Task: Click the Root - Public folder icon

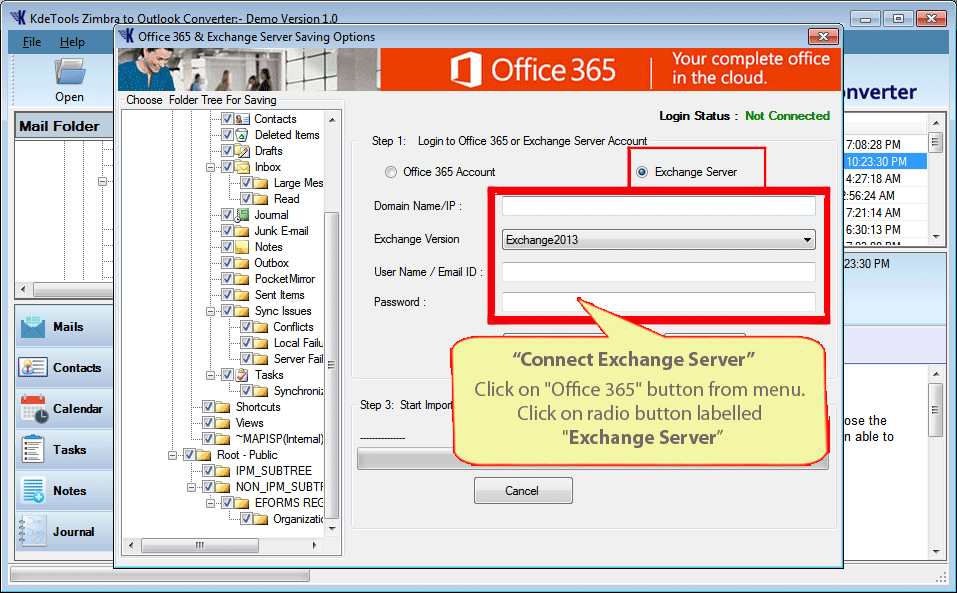Action: [x=204, y=455]
